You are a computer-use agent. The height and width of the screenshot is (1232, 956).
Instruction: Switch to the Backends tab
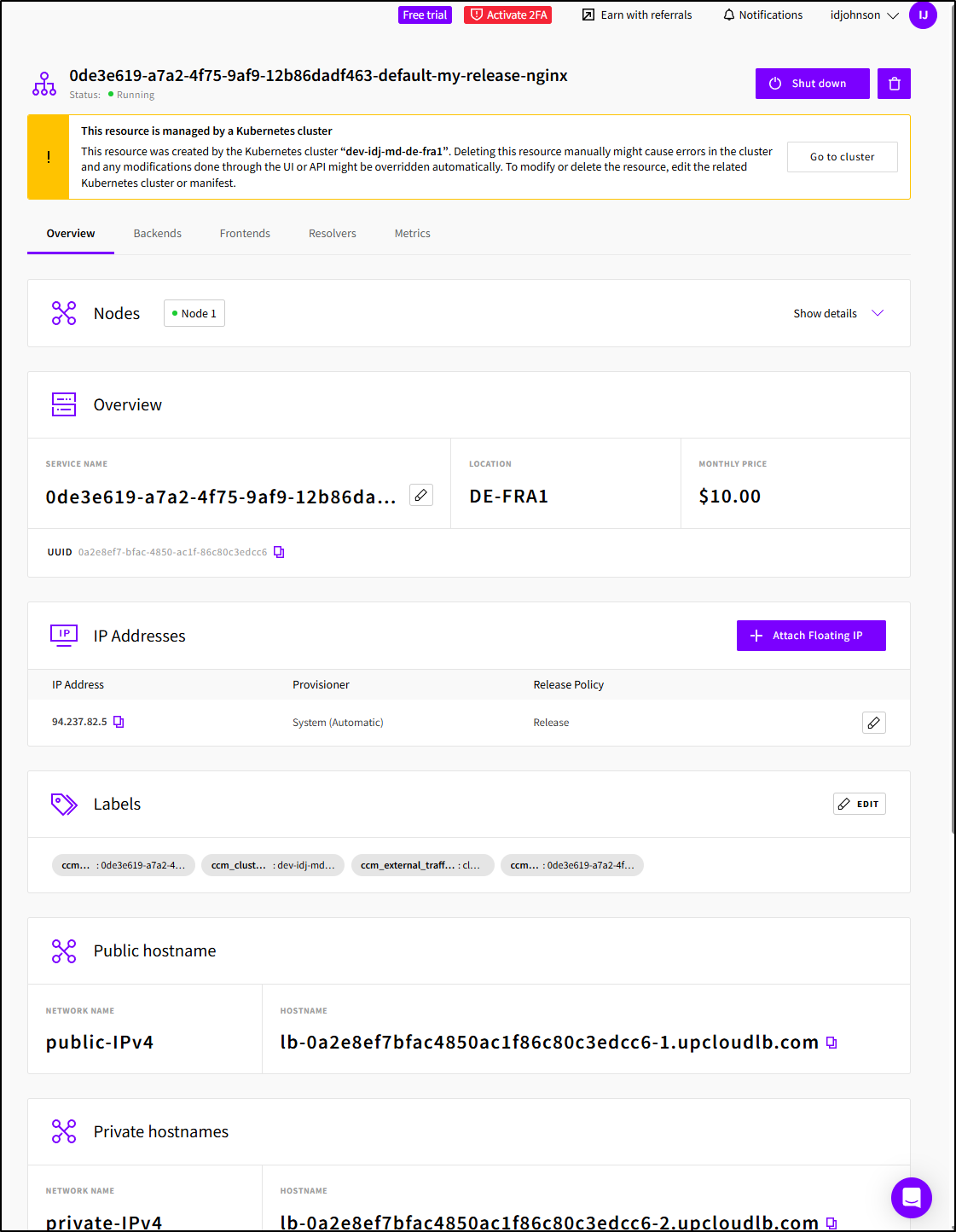(158, 233)
